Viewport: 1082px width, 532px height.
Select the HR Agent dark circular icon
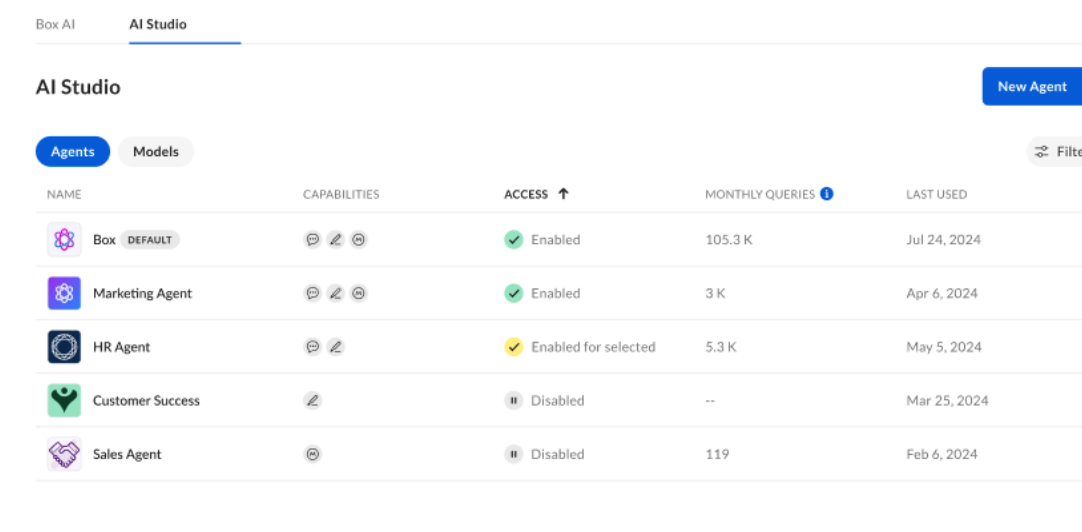64,347
